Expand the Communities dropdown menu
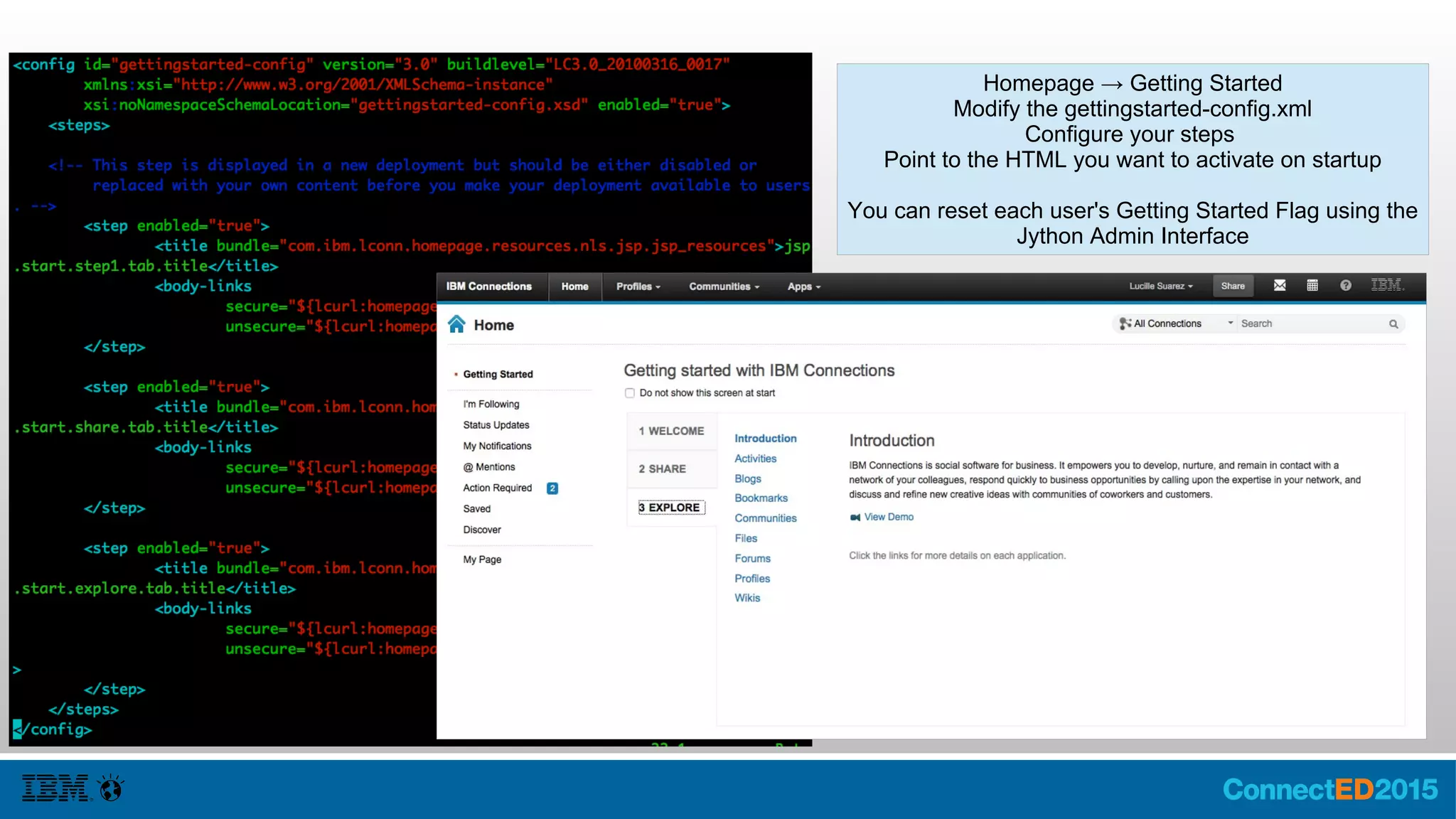The width and height of the screenshot is (1456, 819). (x=724, y=287)
